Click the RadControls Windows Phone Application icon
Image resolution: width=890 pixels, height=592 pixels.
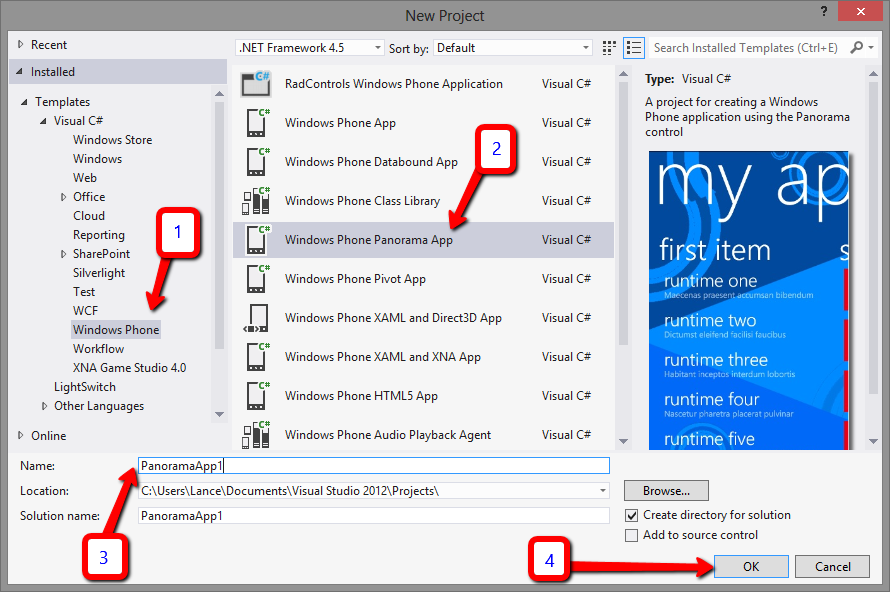(257, 84)
